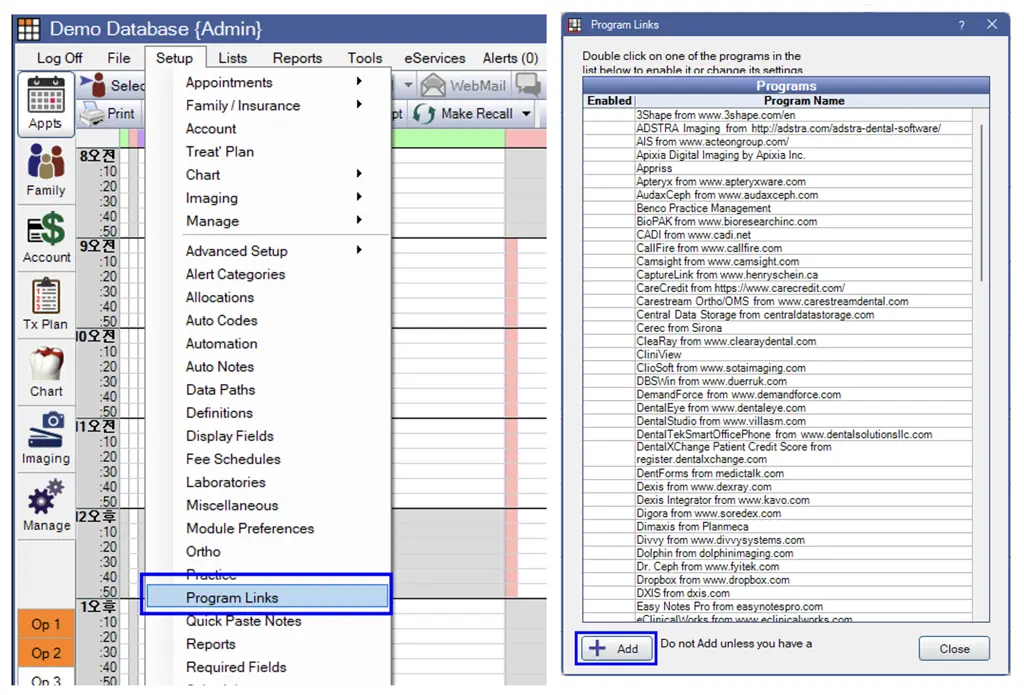Open the Manage gears icon
Screen dimensions: 1024x695
[x=46, y=496]
